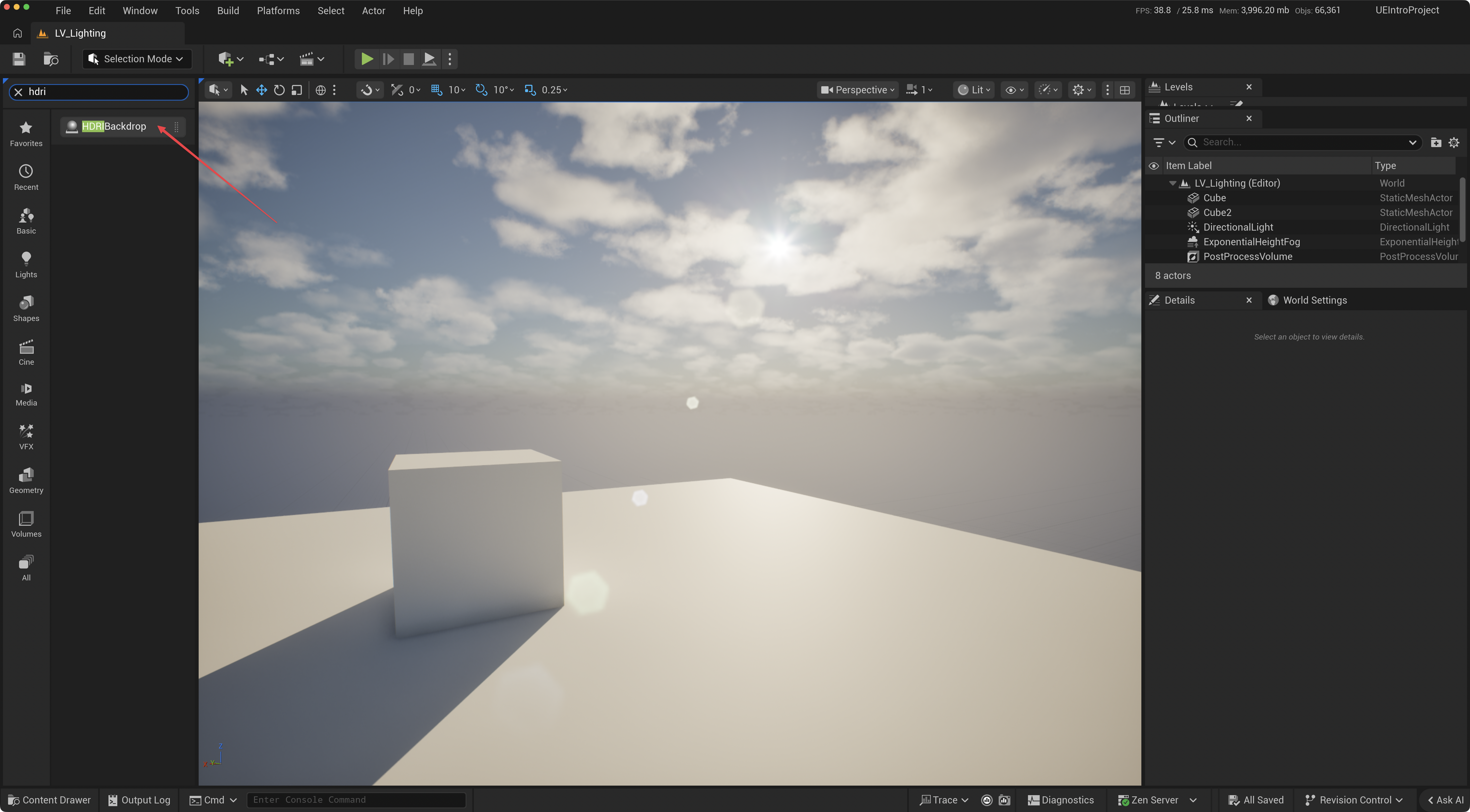Open viewport settings gear dropdown

pos(1082,90)
